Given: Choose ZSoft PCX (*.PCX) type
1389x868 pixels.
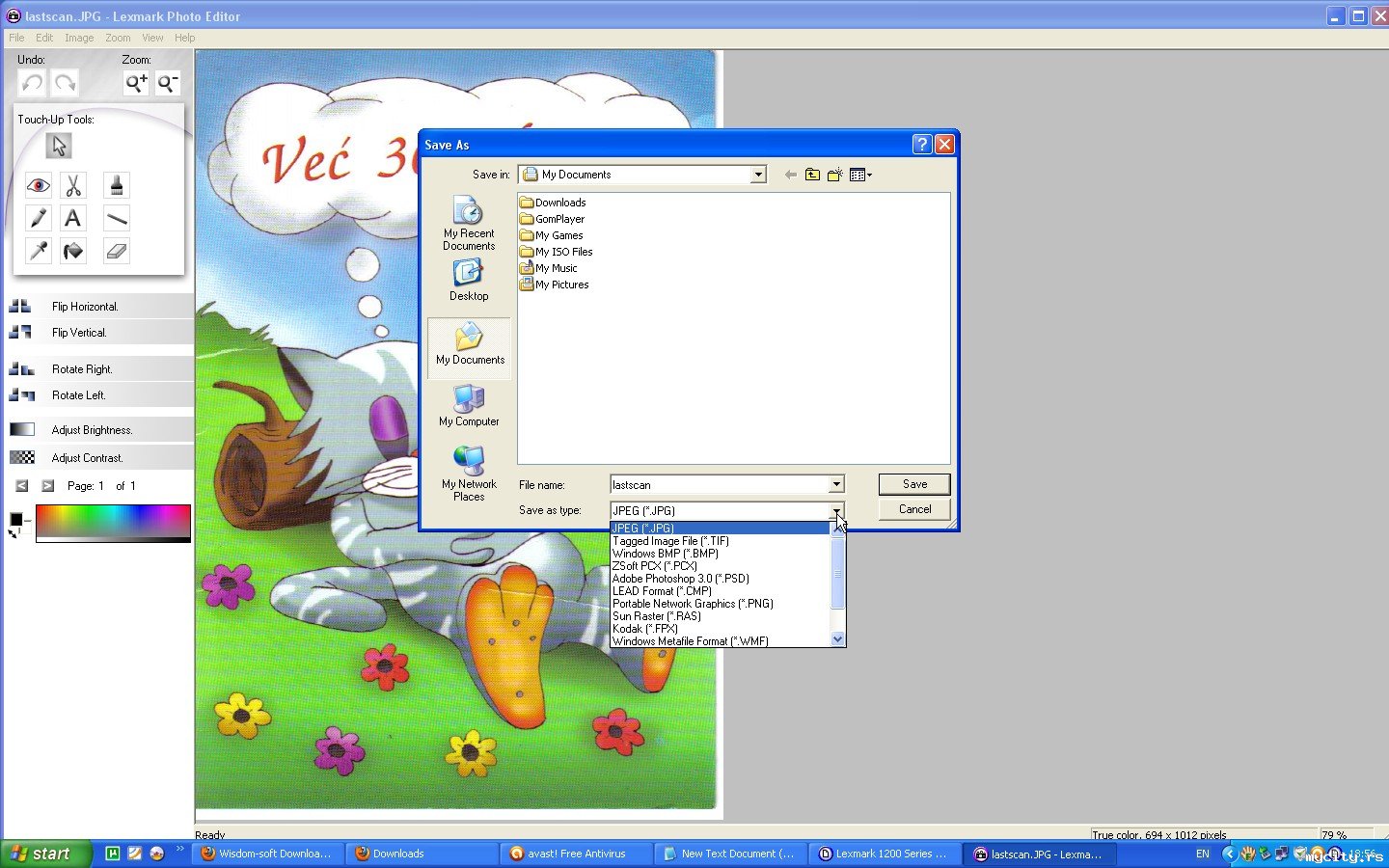Looking at the screenshot, I should [720, 566].
